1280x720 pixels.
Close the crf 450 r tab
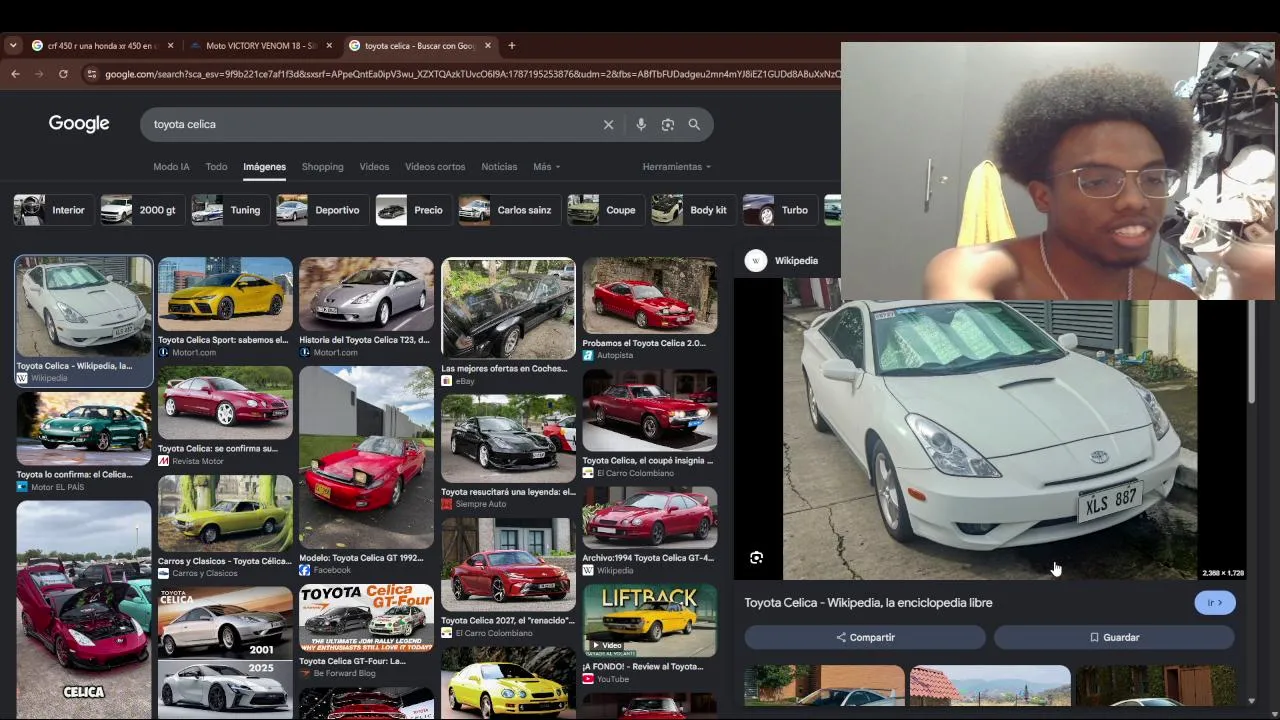[170, 45]
